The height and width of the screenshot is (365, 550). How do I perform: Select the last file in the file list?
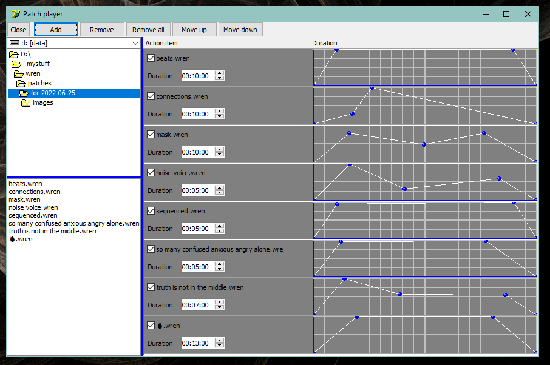[21, 239]
